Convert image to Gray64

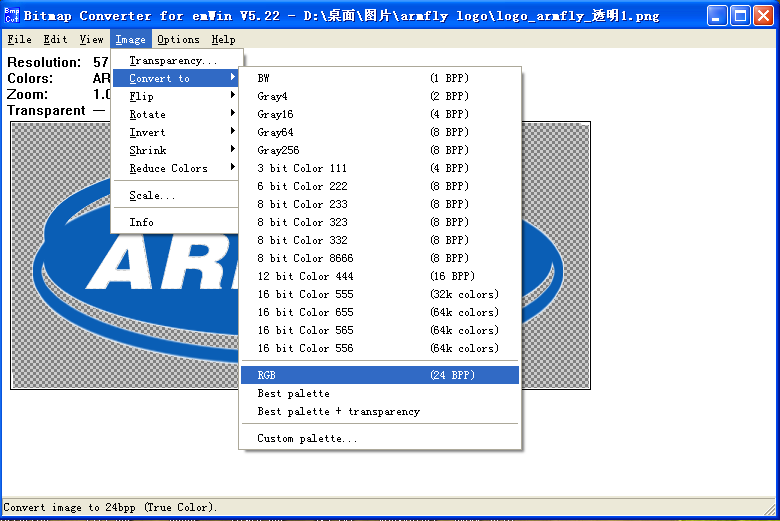(x=380, y=131)
